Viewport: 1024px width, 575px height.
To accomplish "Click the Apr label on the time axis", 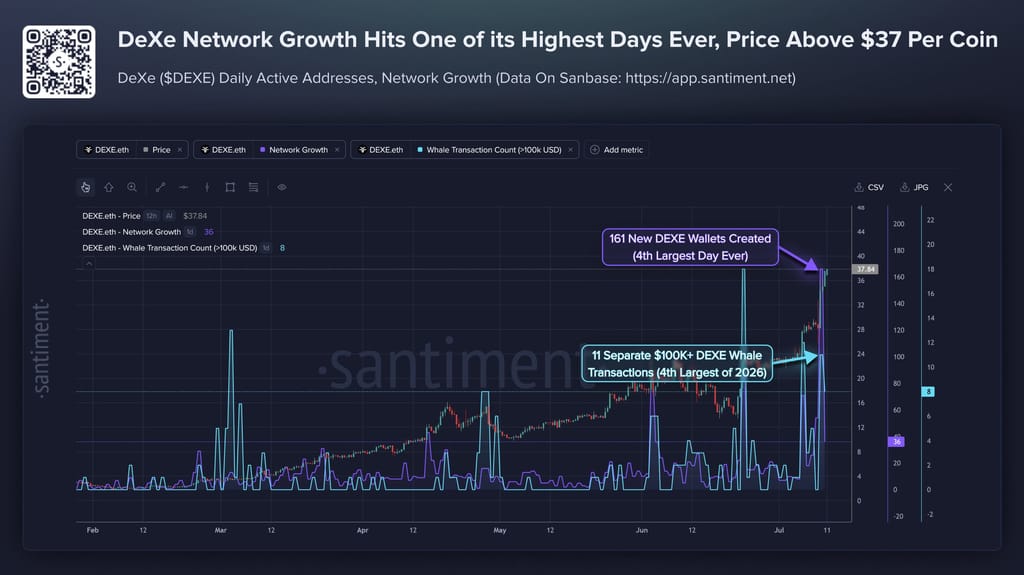I will point(362,531).
